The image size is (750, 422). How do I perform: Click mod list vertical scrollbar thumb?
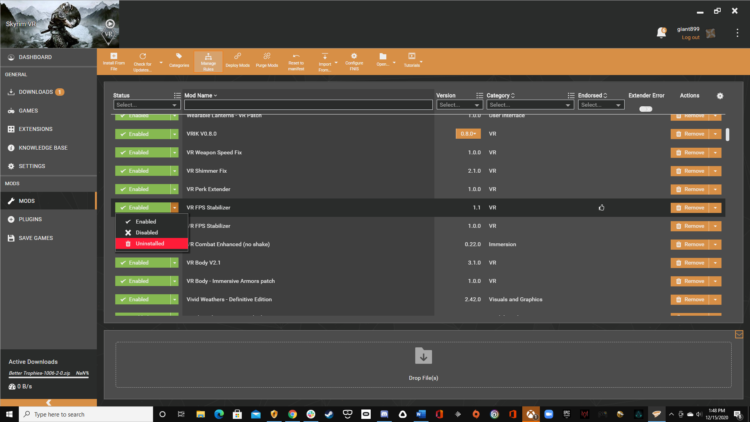click(x=728, y=134)
